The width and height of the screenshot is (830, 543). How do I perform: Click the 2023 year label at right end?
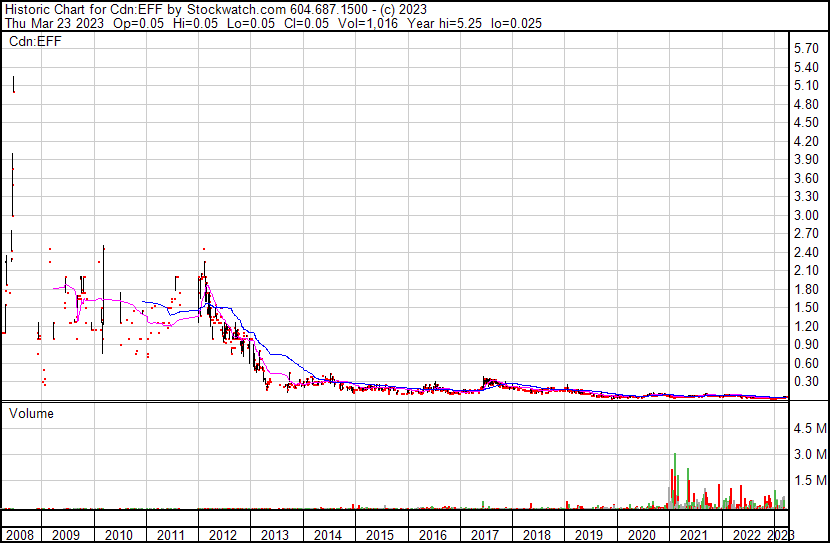click(780, 535)
